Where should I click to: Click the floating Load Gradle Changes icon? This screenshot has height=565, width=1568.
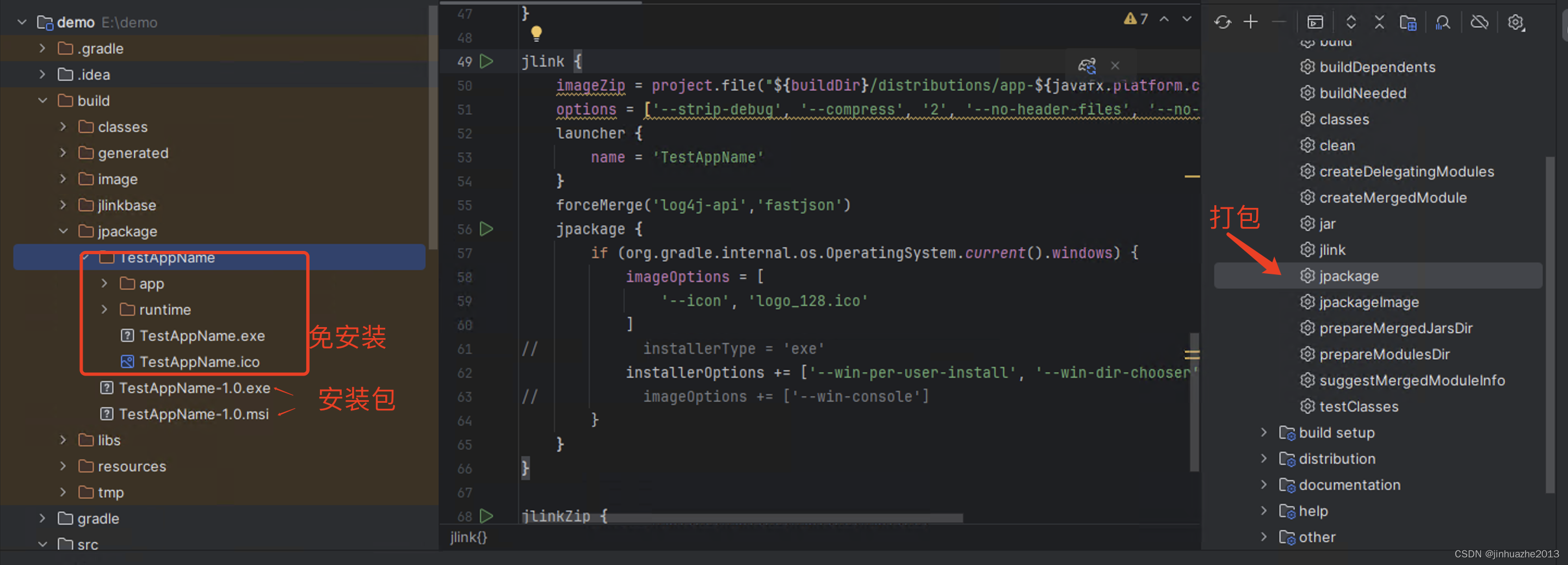tap(1087, 66)
